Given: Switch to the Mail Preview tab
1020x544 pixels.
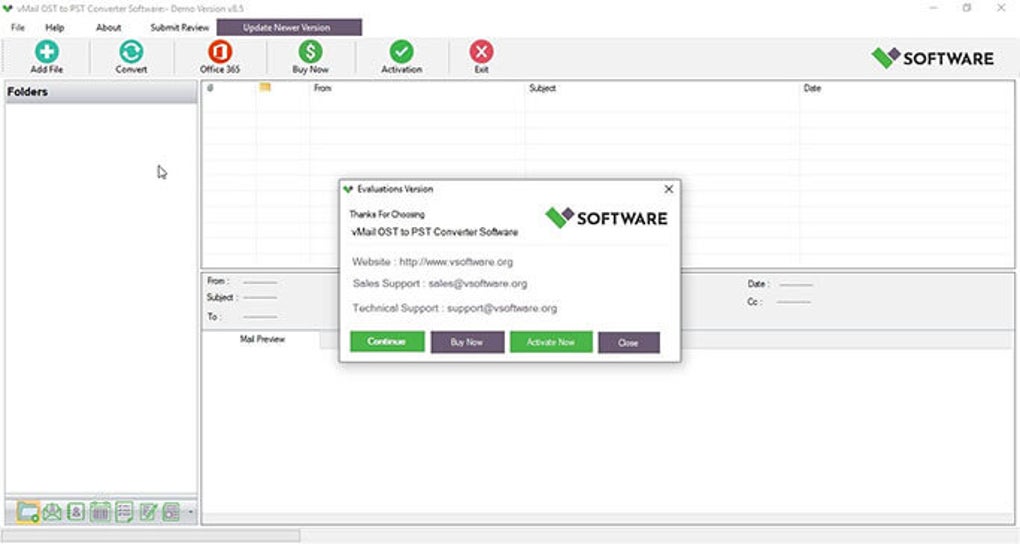Looking at the screenshot, I should point(262,339).
